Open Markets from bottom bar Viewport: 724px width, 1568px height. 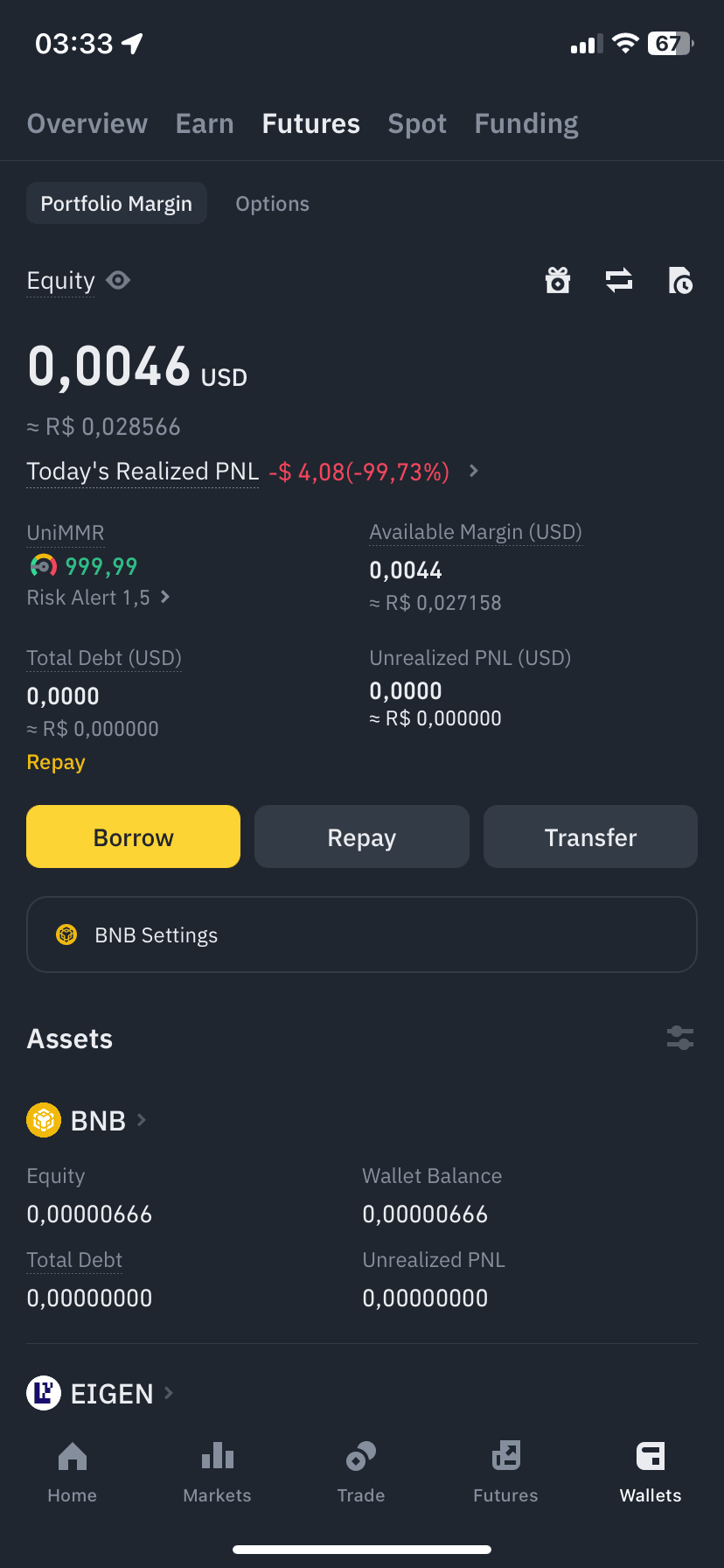[217, 1472]
